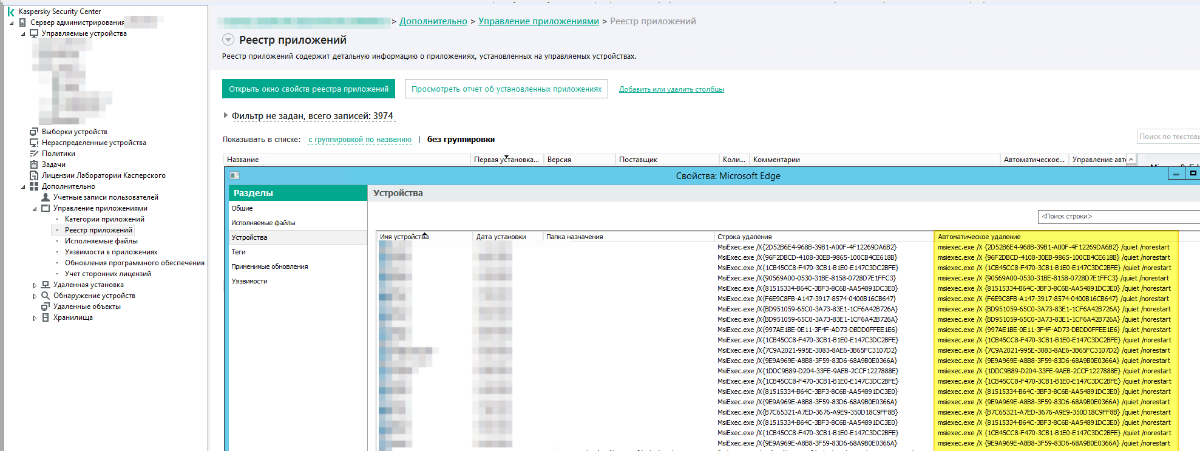
Task: Click the Задачи clipboard icon
Action: click(34, 164)
